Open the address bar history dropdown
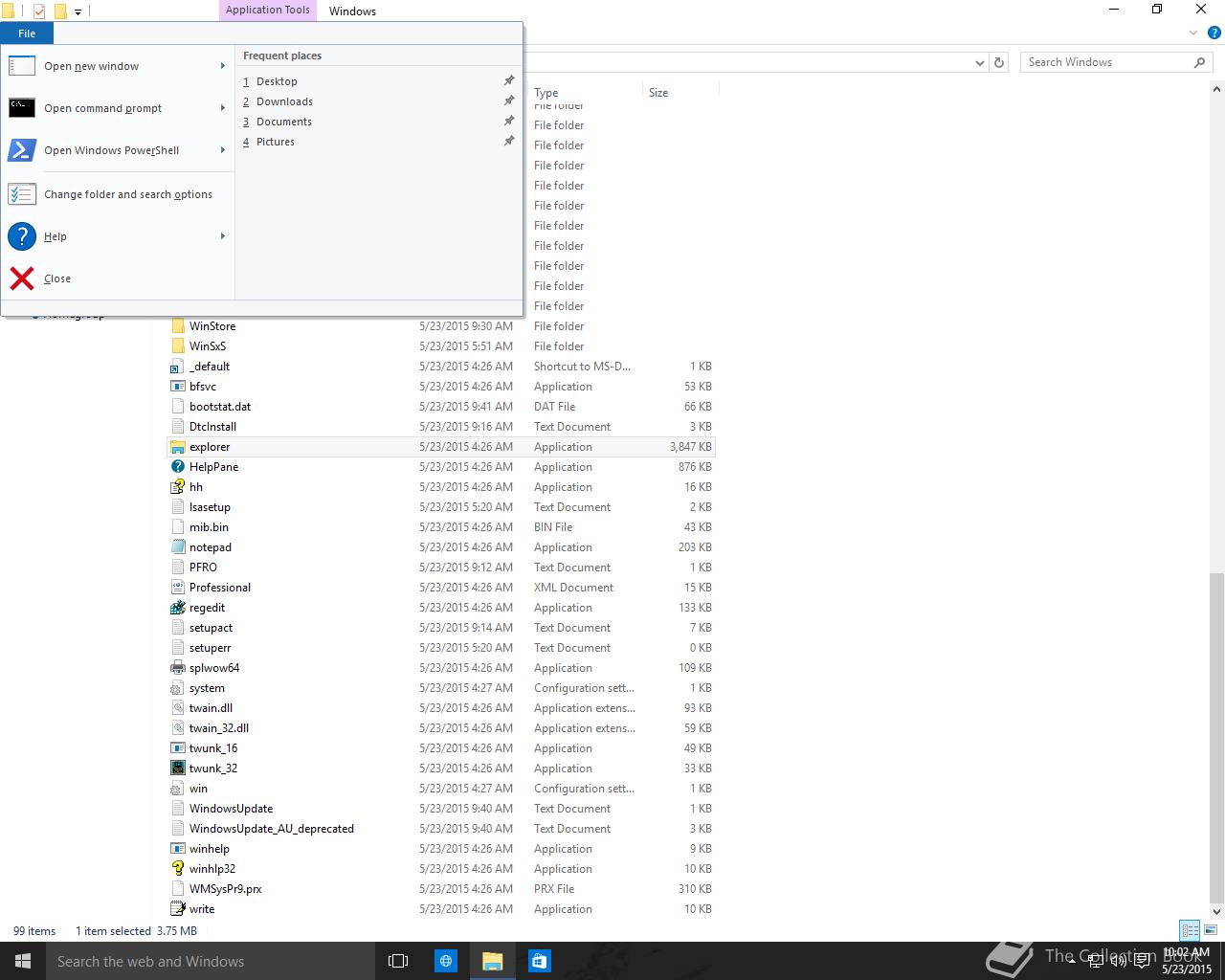 click(x=979, y=62)
